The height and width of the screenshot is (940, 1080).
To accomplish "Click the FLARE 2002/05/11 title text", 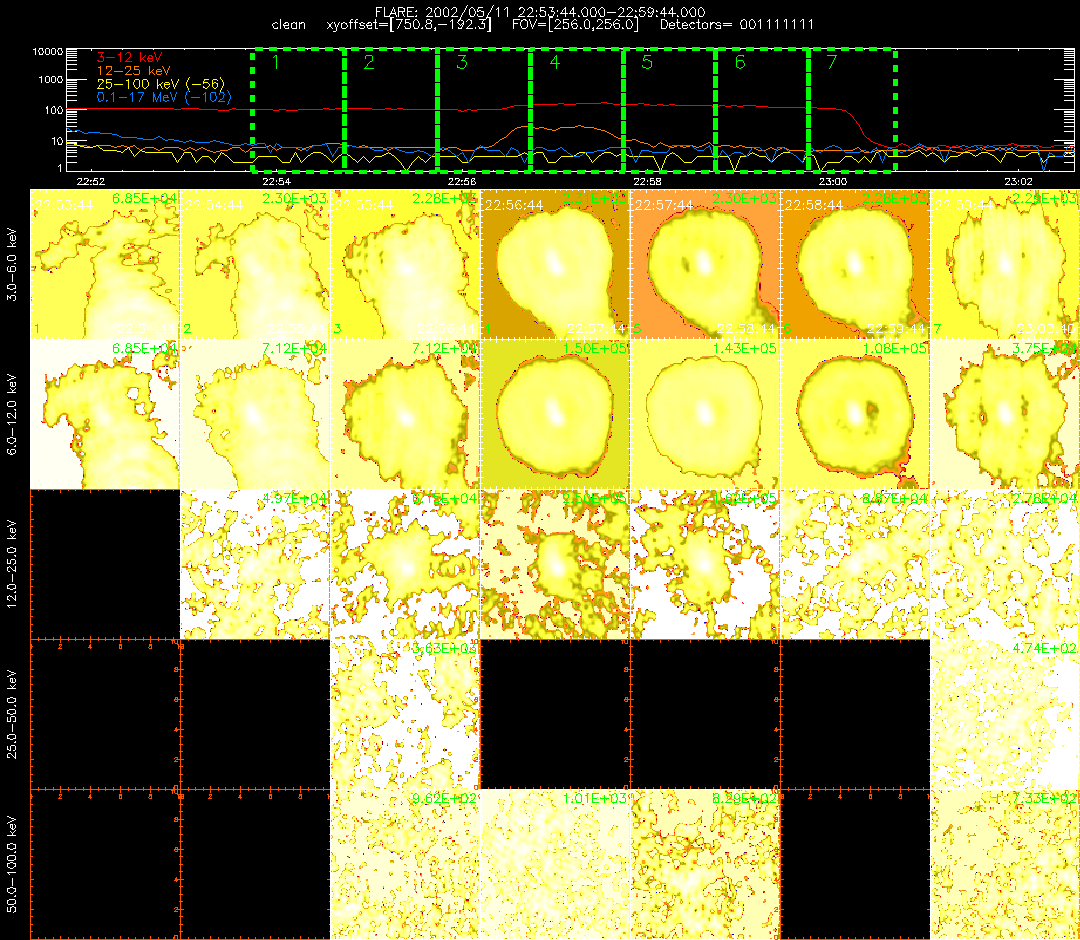I will pyautogui.click(x=540, y=12).
